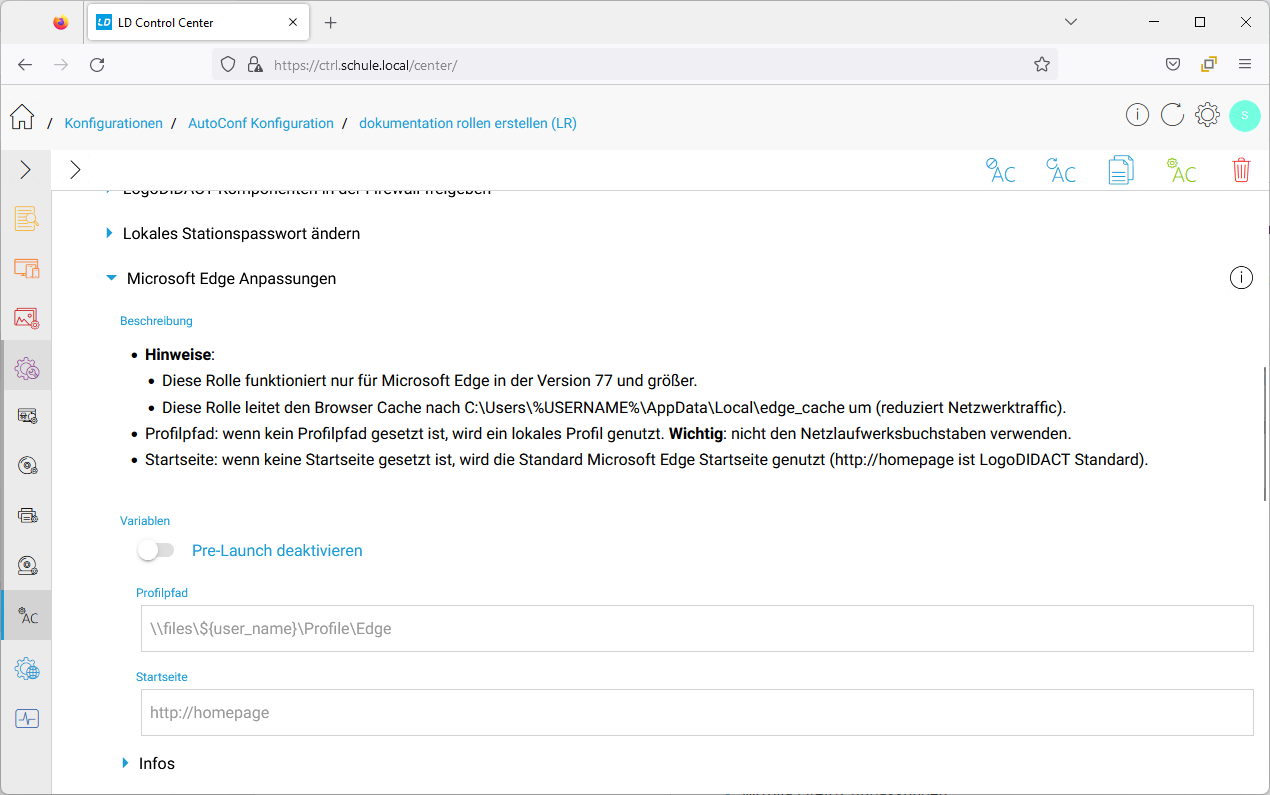This screenshot has height=795, width=1270.
Task: Click the green AC gear icon
Action: pyautogui.click(x=1181, y=170)
